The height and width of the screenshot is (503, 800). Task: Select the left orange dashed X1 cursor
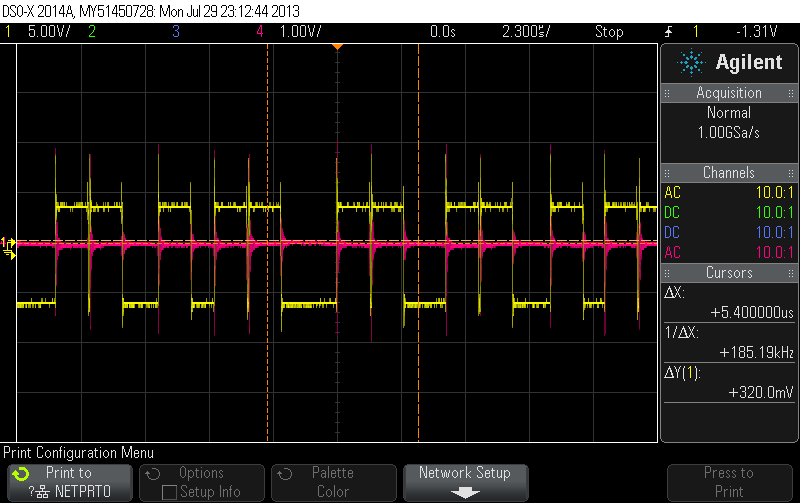click(x=267, y=243)
